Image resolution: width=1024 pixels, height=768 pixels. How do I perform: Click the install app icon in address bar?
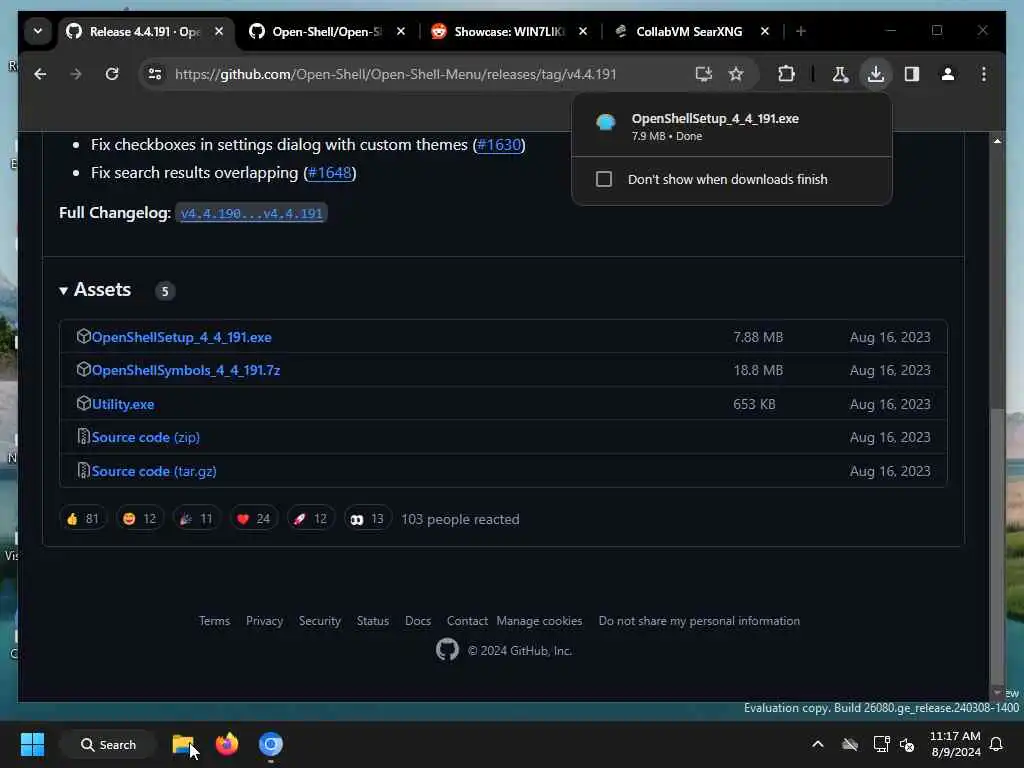pyautogui.click(x=703, y=74)
